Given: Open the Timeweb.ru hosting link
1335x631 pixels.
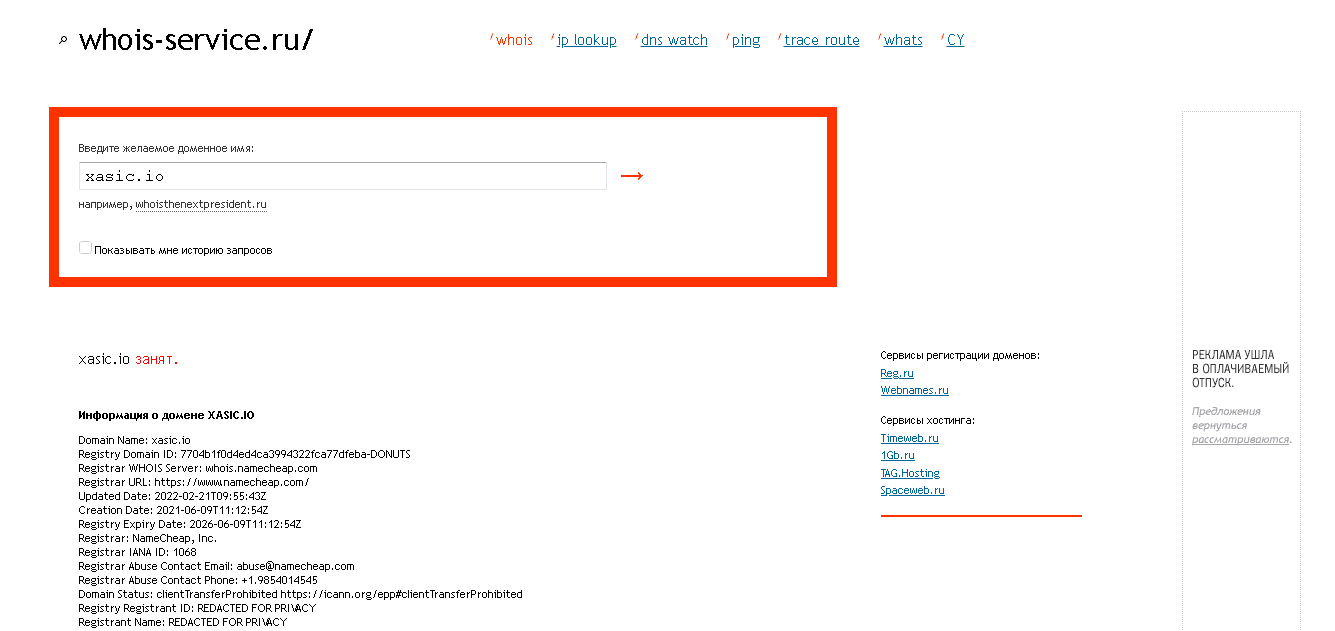Looking at the screenshot, I should click(909, 438).
